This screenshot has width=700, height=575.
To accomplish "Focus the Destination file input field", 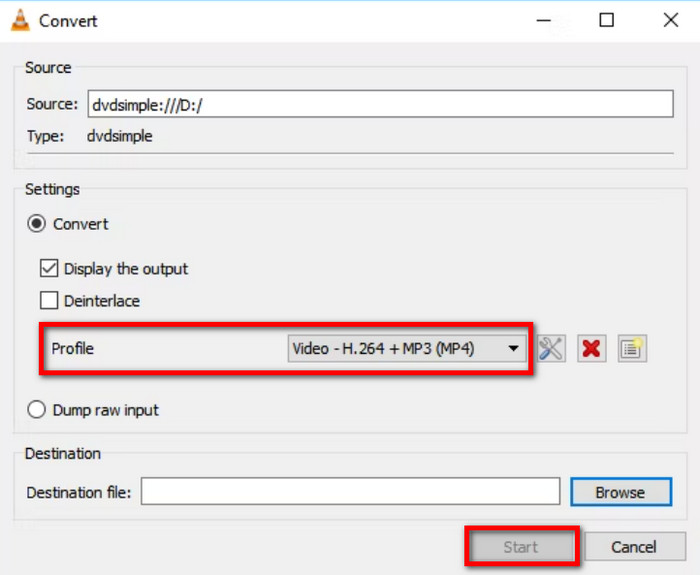I will coord(350,492).
